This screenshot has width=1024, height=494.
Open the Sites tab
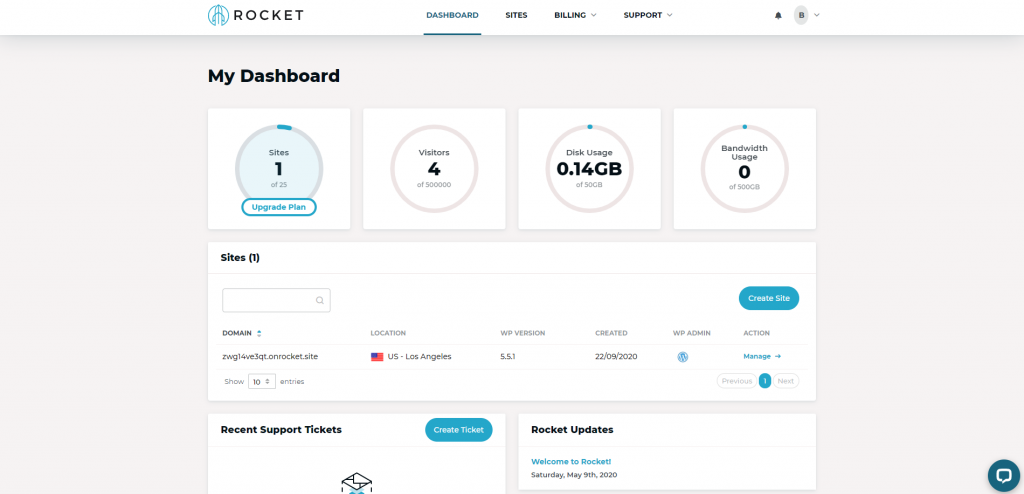[x=516, y=15]
